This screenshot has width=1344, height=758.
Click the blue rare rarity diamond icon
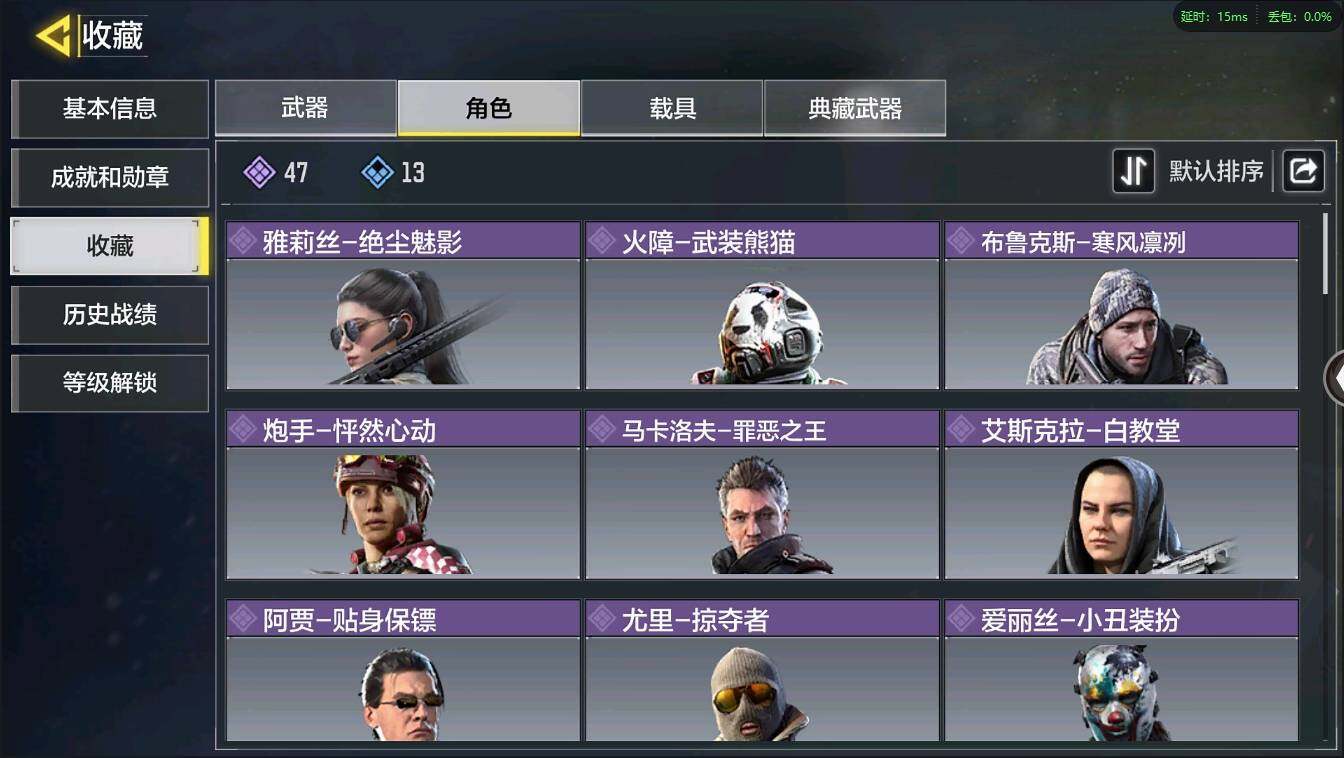(377, 172)
